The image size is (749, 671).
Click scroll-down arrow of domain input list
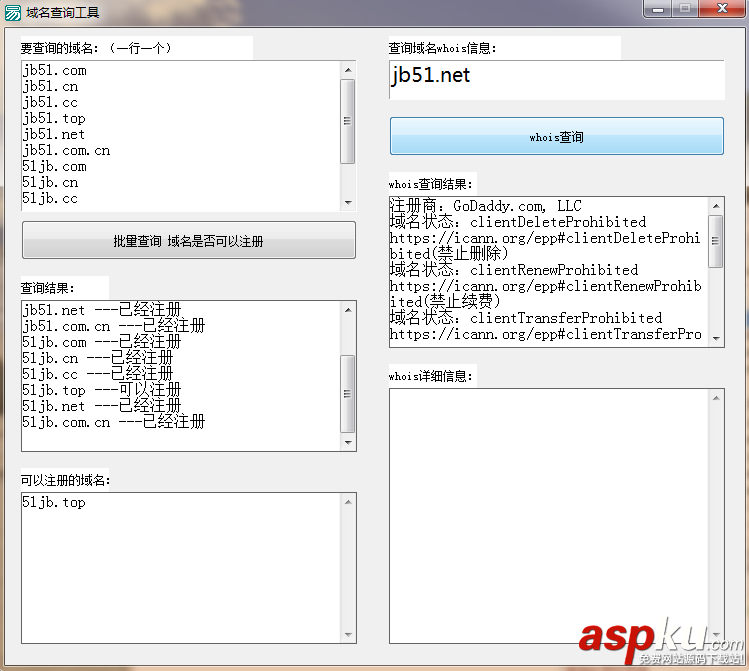pyautogui.click(x=348, y=202)
